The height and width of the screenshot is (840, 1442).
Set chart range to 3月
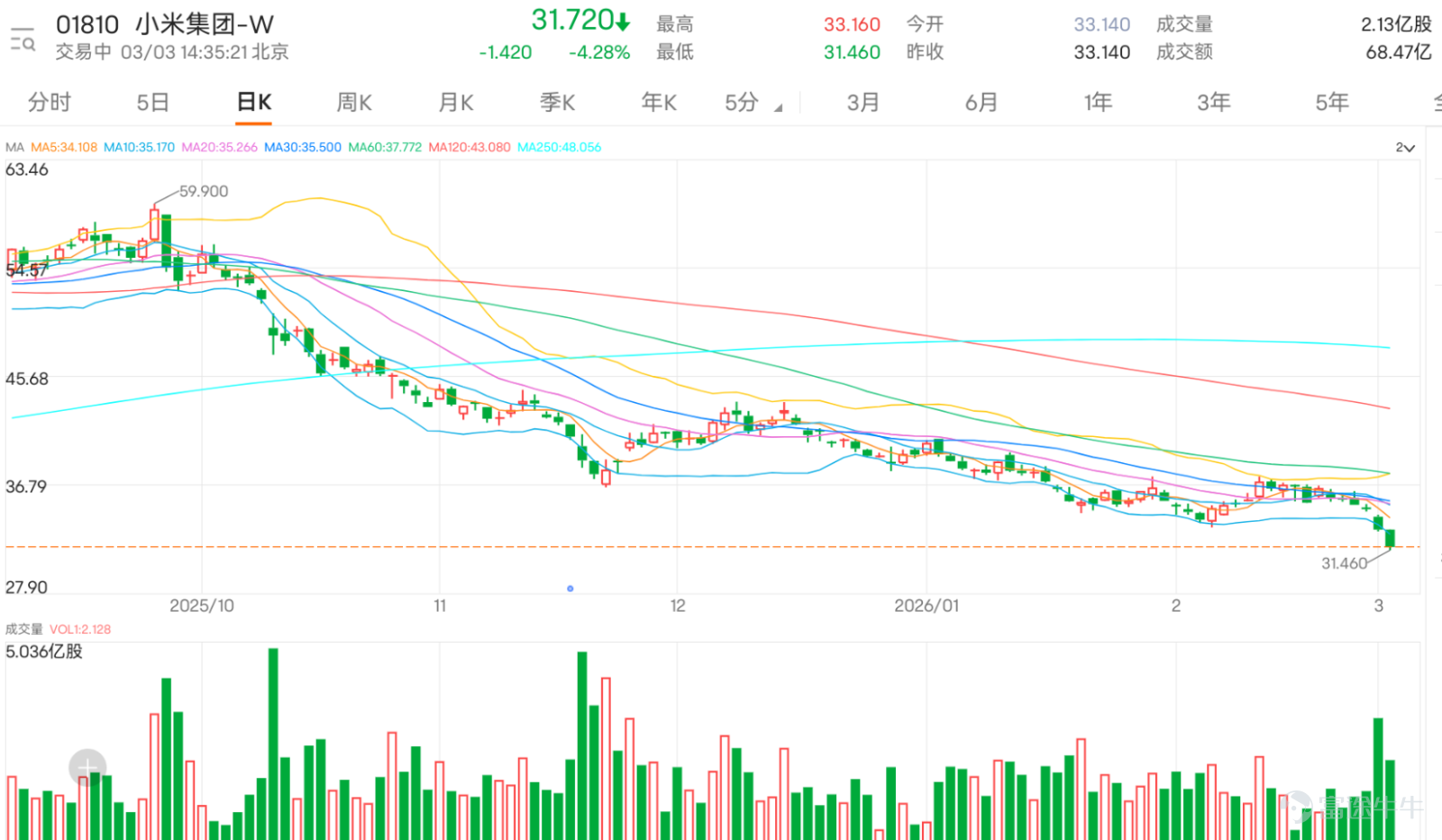coord(862,103)
